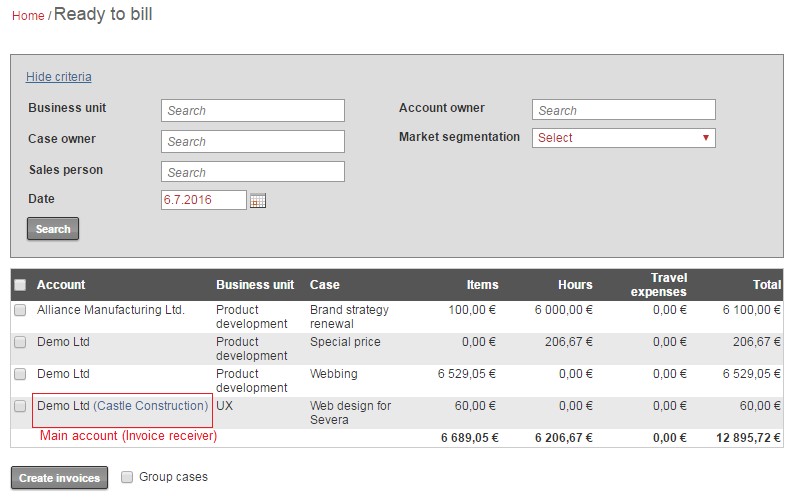Tick the Web design for Severa checkbox
The width and height of the screenshot is (793, 498).
coord(20,407)
